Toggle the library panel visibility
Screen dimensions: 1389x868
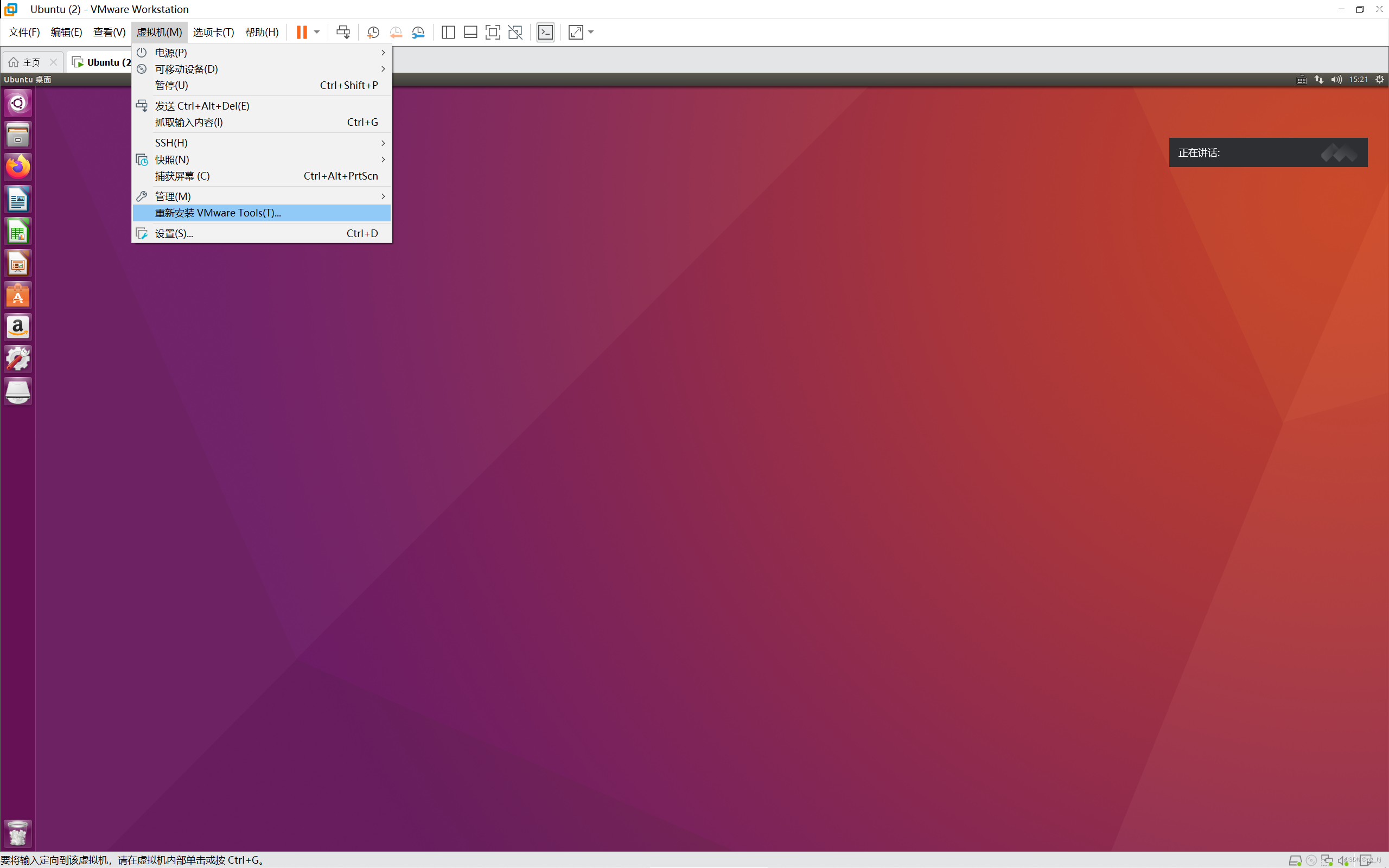(x=448, y=33)
